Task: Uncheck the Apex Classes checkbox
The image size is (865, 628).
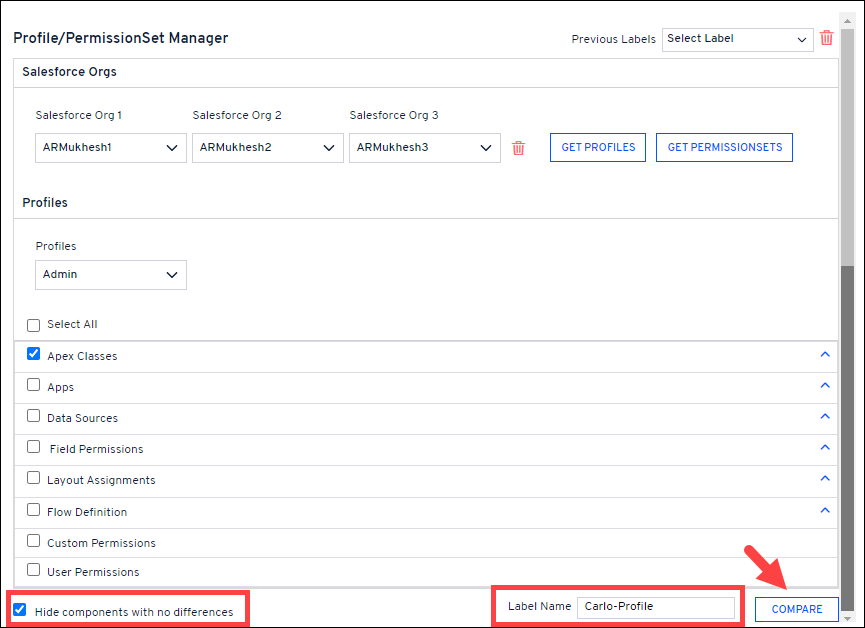Action: (34, 354)
